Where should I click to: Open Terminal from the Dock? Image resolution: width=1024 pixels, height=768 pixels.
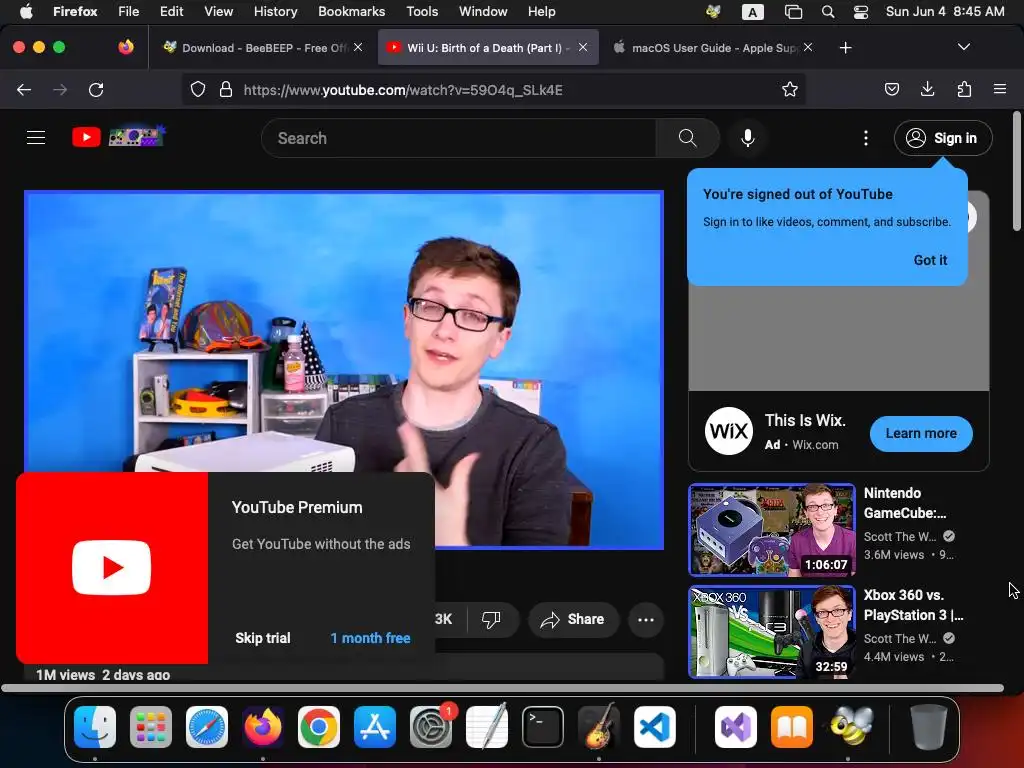coord(543,727)
